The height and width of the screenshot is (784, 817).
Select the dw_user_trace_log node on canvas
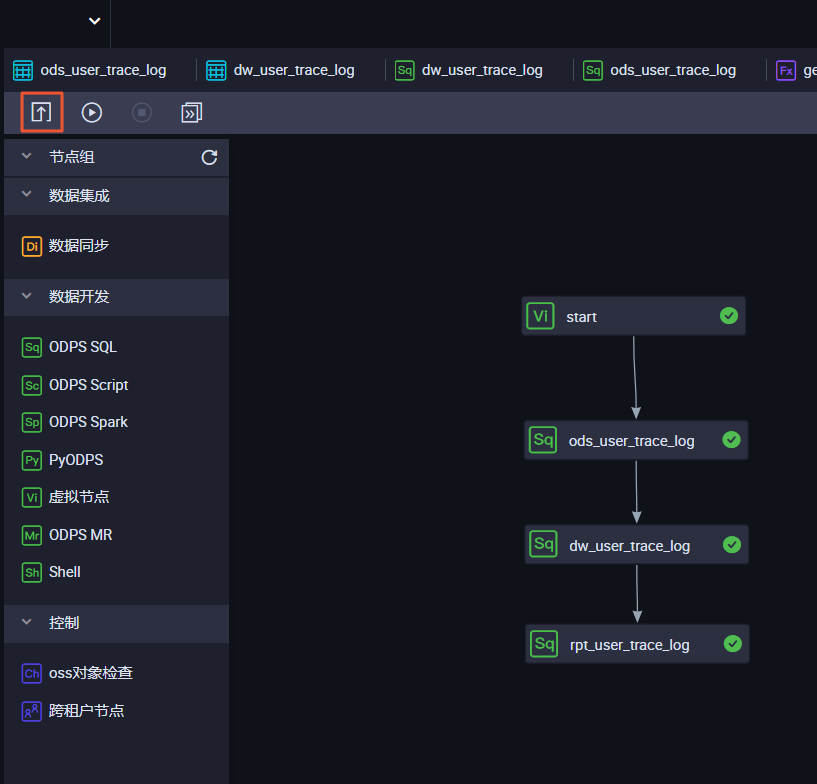(x=636, y=544)
